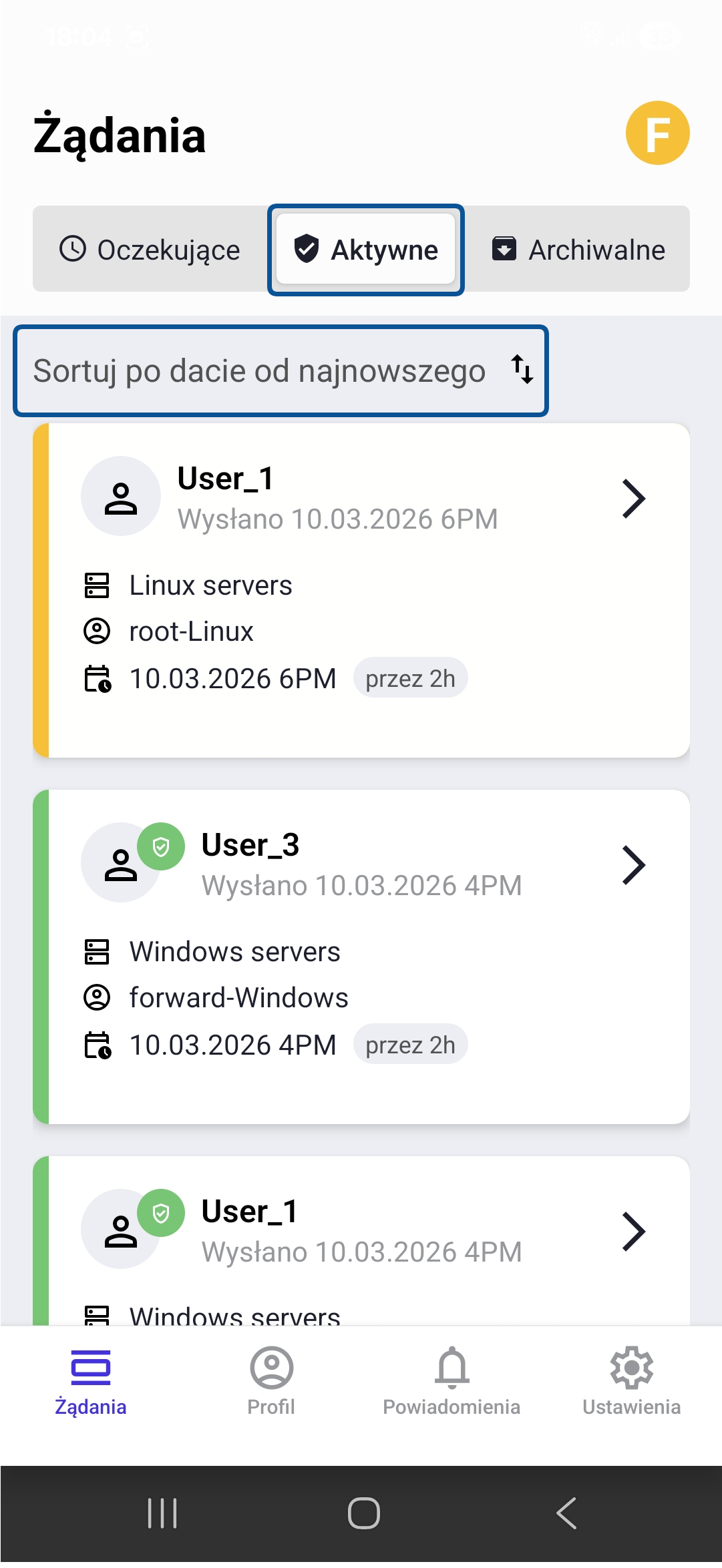
Task: Tap the green shield badge on User_3
Action: point(161,846)
